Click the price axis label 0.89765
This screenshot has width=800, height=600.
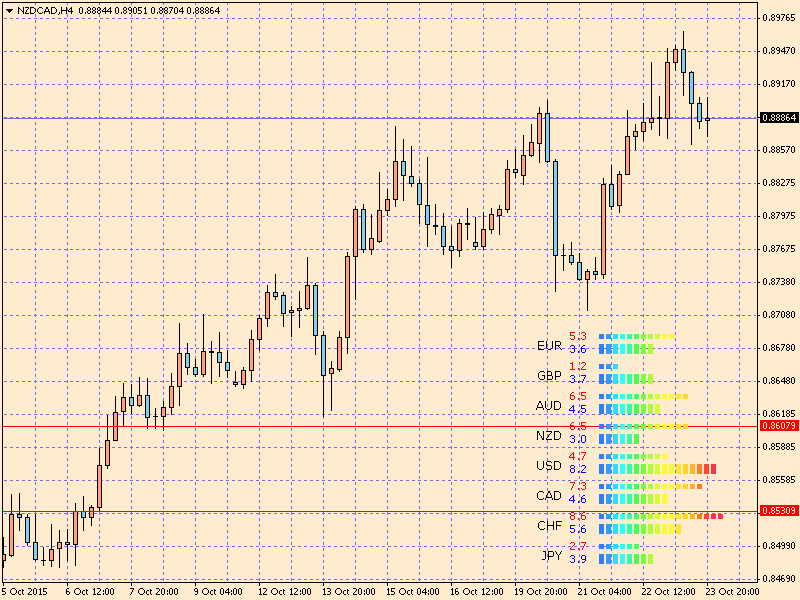pyautogui.click(x=779, y=18)
